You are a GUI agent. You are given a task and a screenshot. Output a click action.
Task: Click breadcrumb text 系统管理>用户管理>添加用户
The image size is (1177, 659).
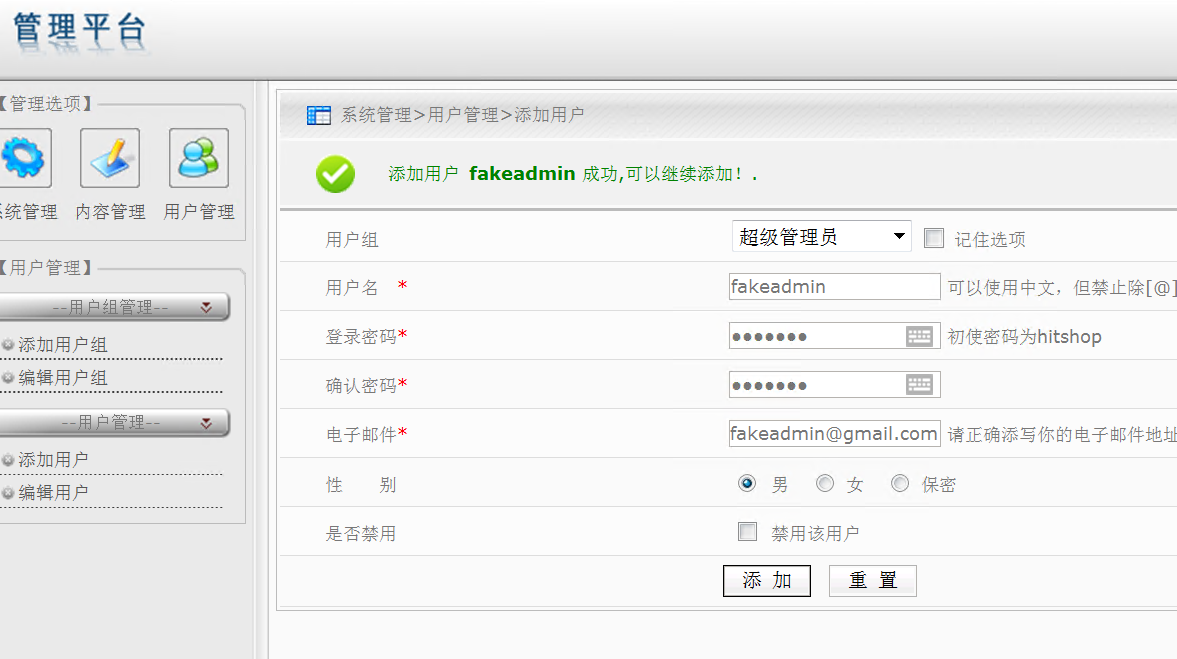[462, 115]
